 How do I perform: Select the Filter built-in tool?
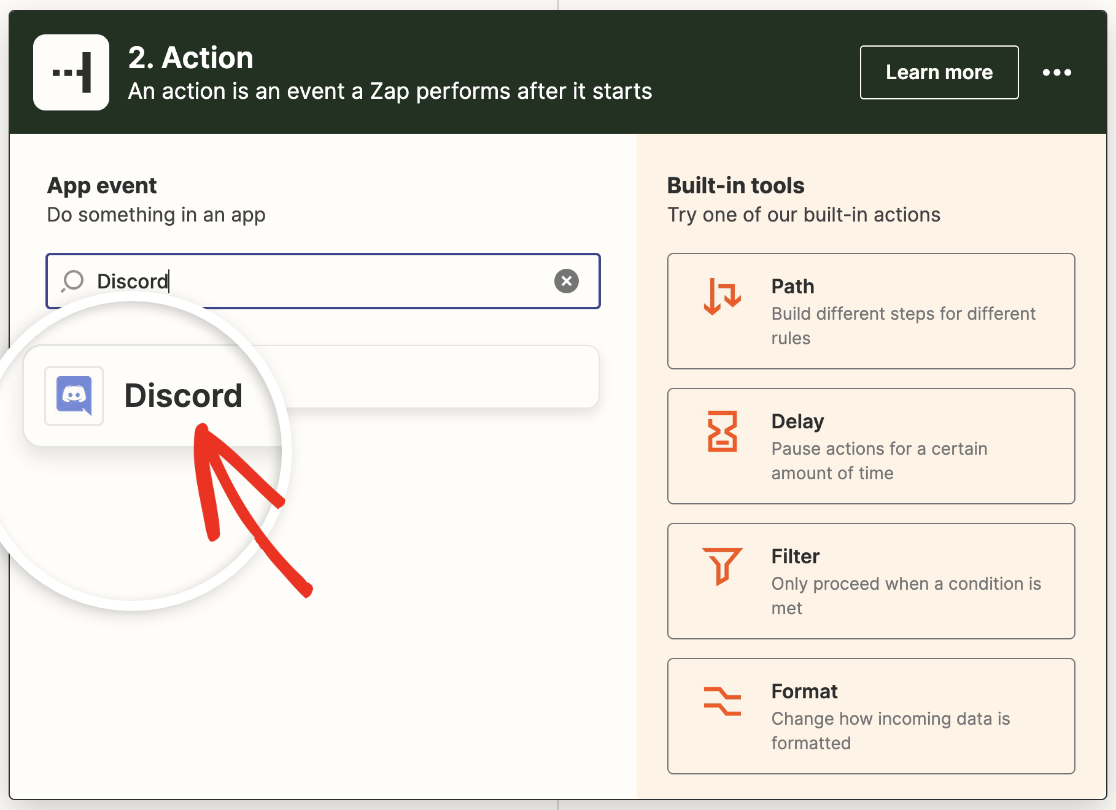(x=871, y=581)
